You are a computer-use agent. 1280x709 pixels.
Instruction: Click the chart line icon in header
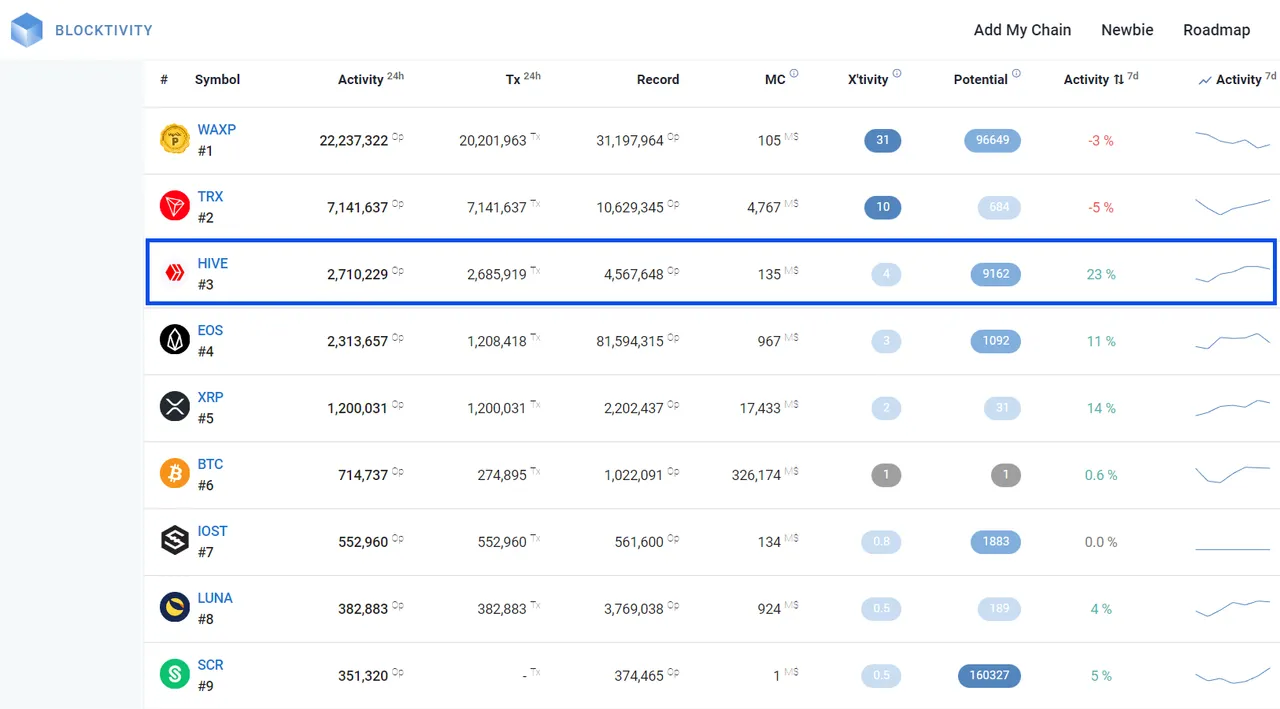(1205, 80)
